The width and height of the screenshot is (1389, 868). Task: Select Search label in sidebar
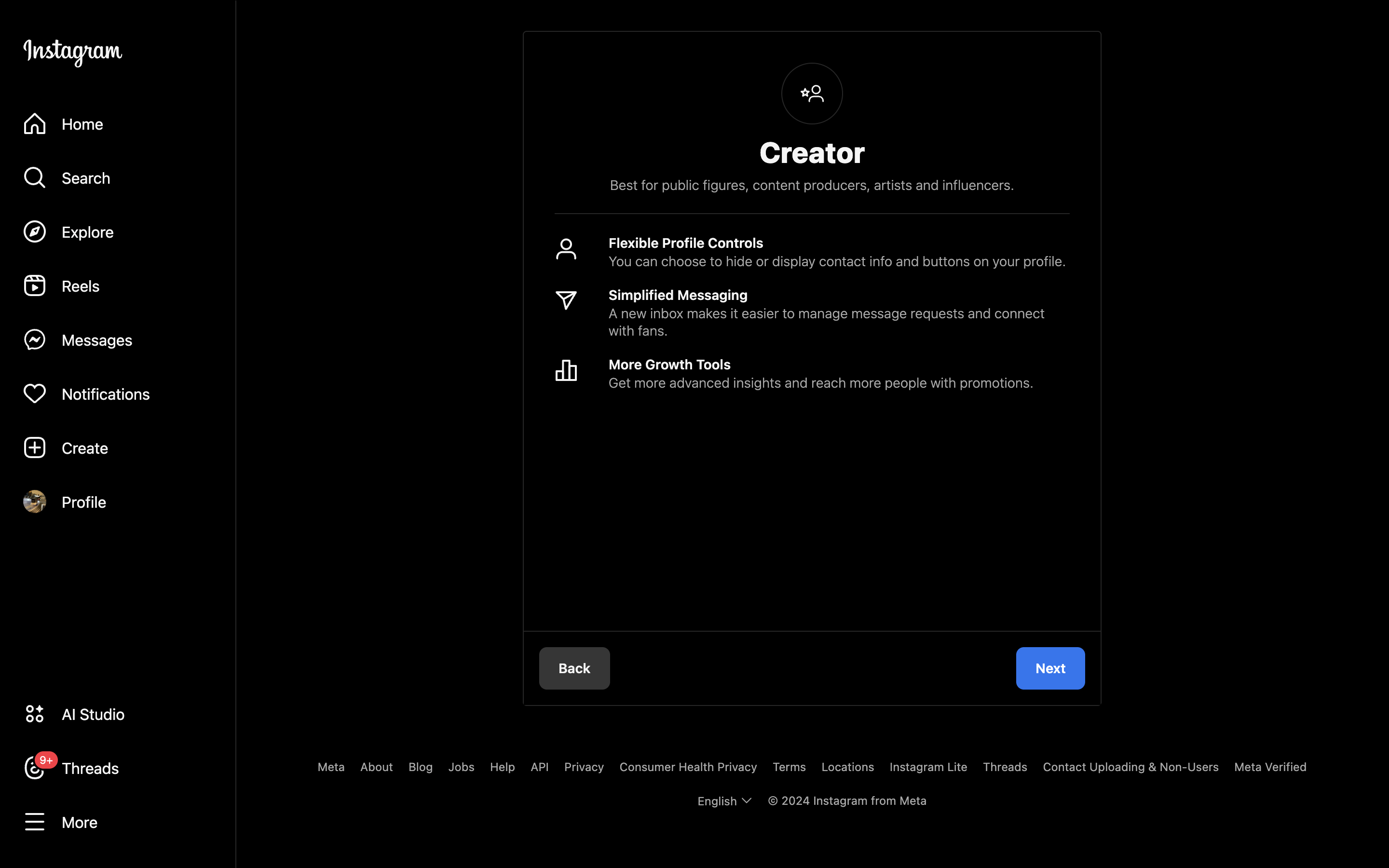coord(86,178)
